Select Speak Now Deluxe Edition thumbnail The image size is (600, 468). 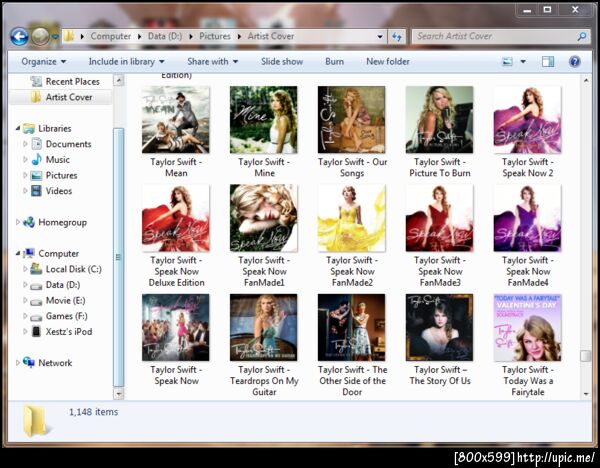[x=176, y=218]
